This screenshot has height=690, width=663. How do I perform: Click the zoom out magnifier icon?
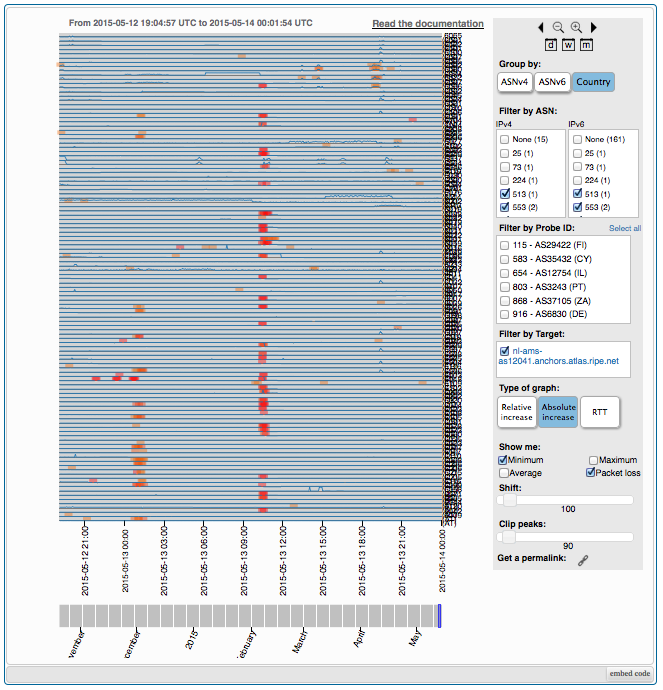tap(558, 27)
